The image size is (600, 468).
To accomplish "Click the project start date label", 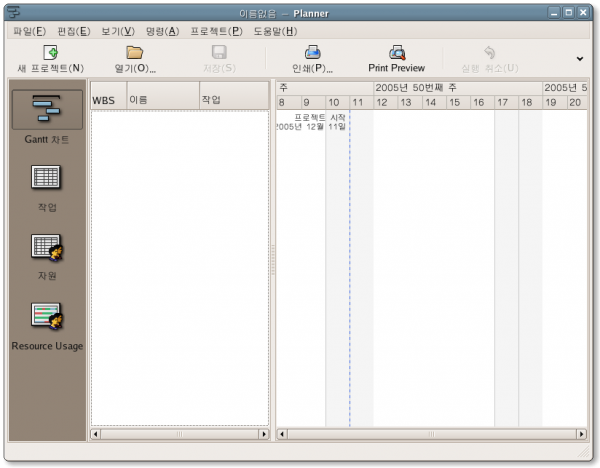I will [311, 122].
